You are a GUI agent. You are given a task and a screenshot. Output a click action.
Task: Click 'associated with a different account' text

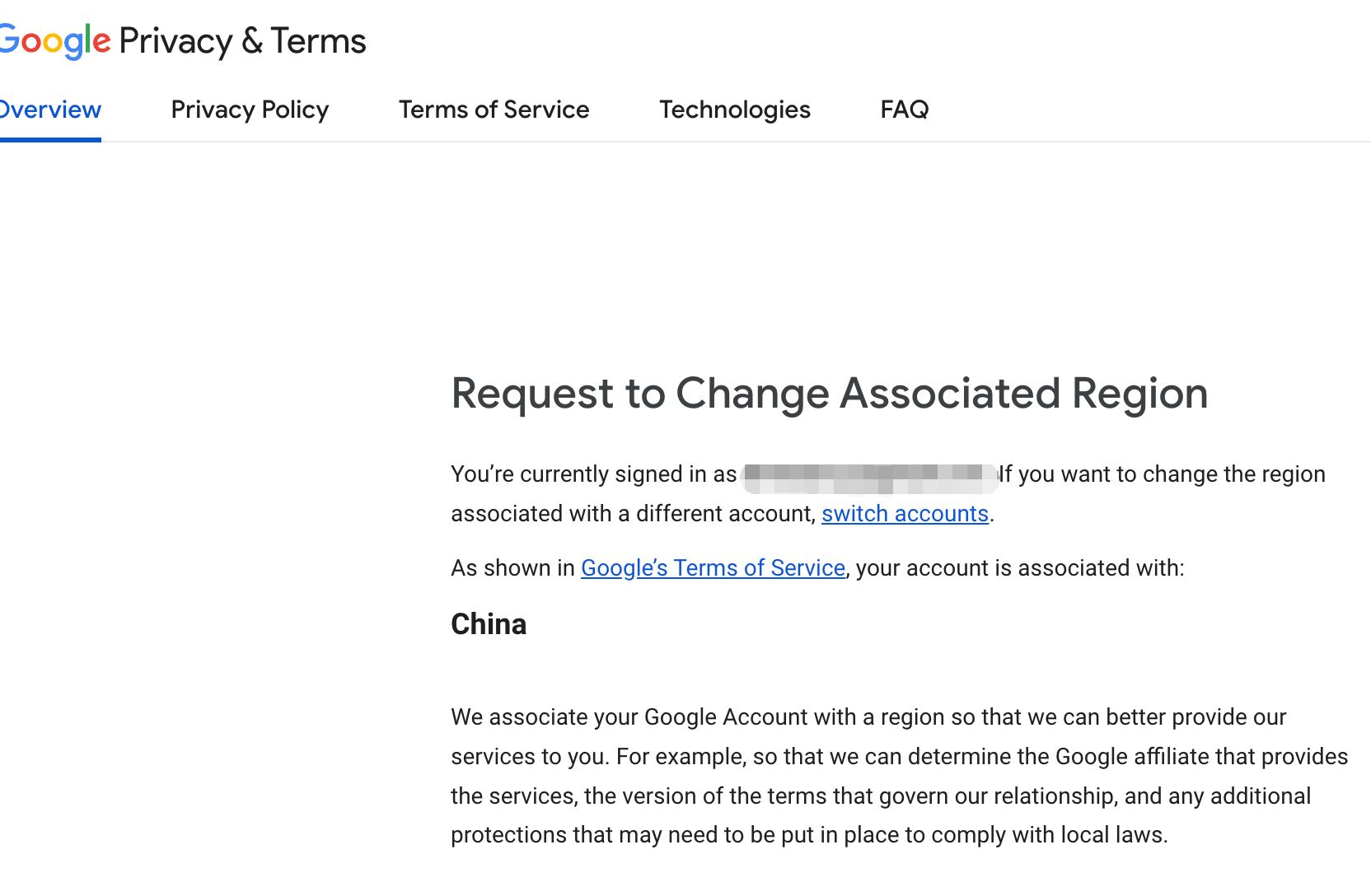pos(633,514)
